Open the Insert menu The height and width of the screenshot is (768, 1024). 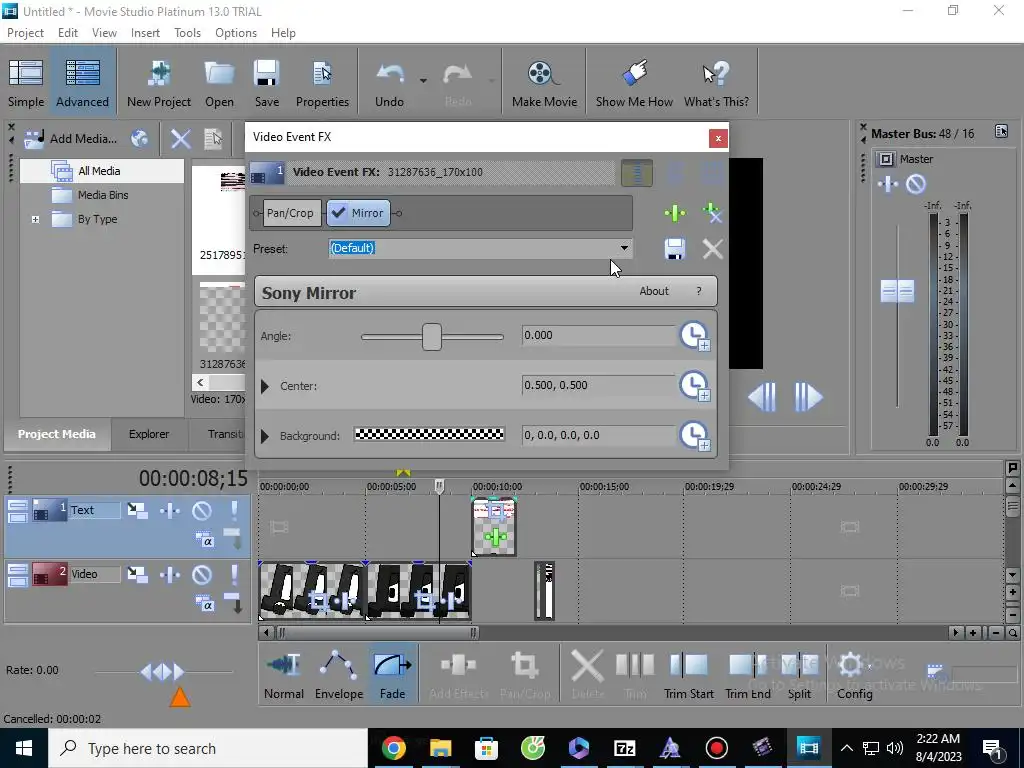click(145, 33)
